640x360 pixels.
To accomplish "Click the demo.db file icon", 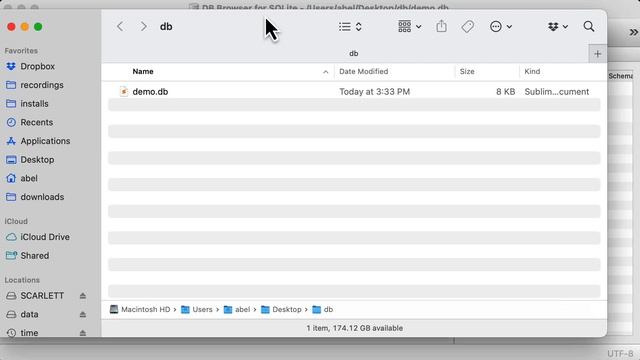I will coord(124,91).
